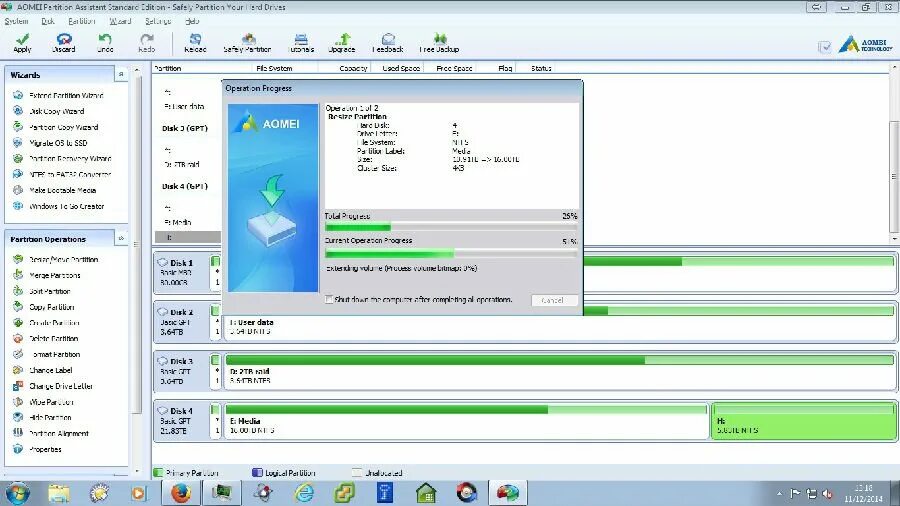
Task: Open partition Properties in sidebar
Action: 45,449
